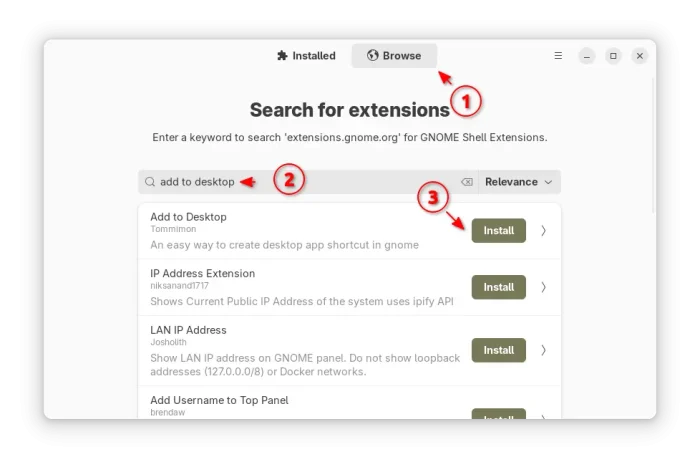The height and width of the screenshot is (467, 700).
Task: Click the puzzle piece icon on Installed
Action: click(282, 56)
